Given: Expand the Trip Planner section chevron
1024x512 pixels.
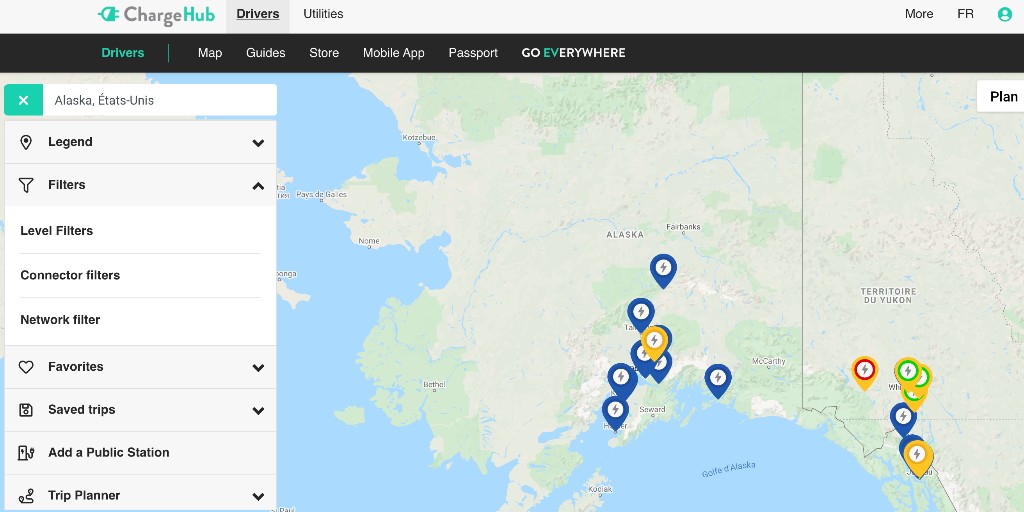Looking at the screenshot, I should [259, 496].
